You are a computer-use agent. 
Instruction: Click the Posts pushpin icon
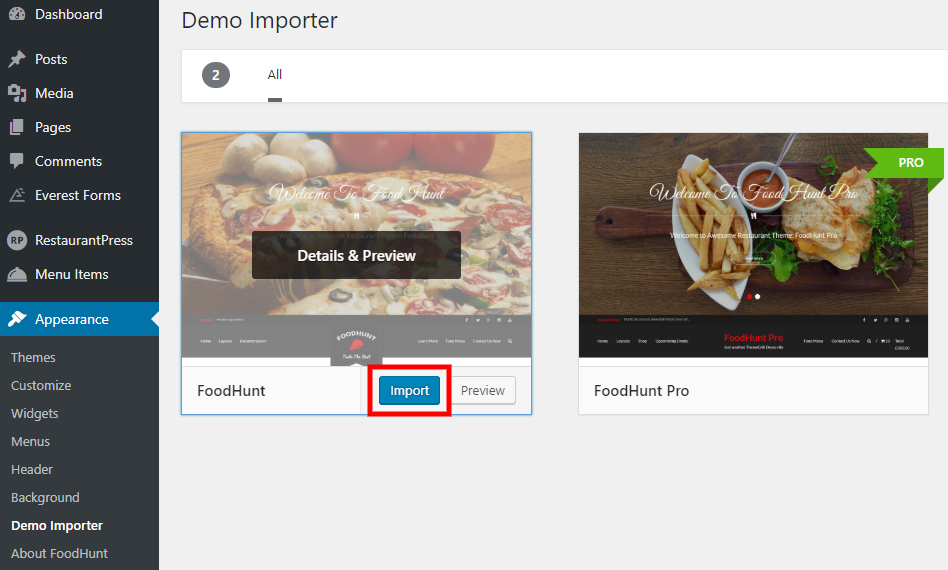click(x=17, y=59)
